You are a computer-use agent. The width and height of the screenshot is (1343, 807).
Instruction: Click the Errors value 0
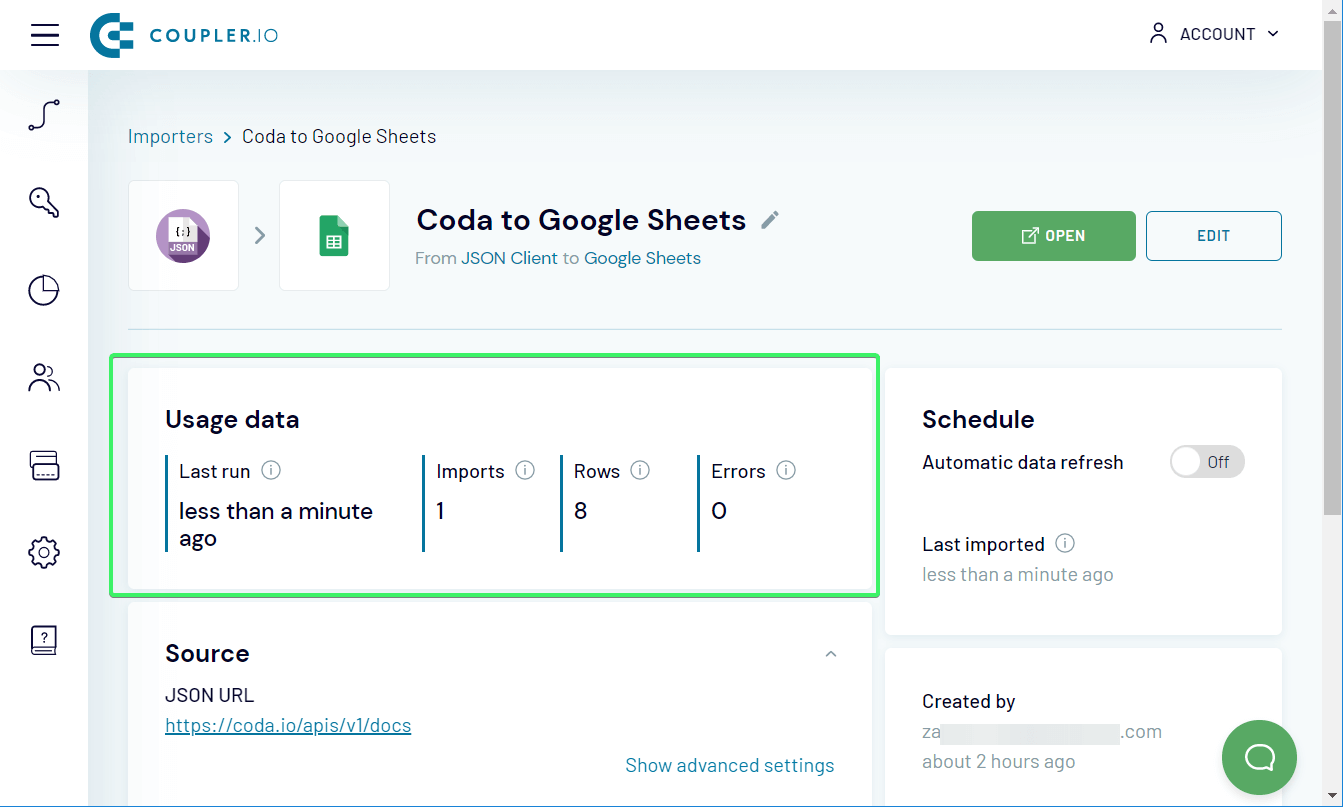click(x=718, y=511)
